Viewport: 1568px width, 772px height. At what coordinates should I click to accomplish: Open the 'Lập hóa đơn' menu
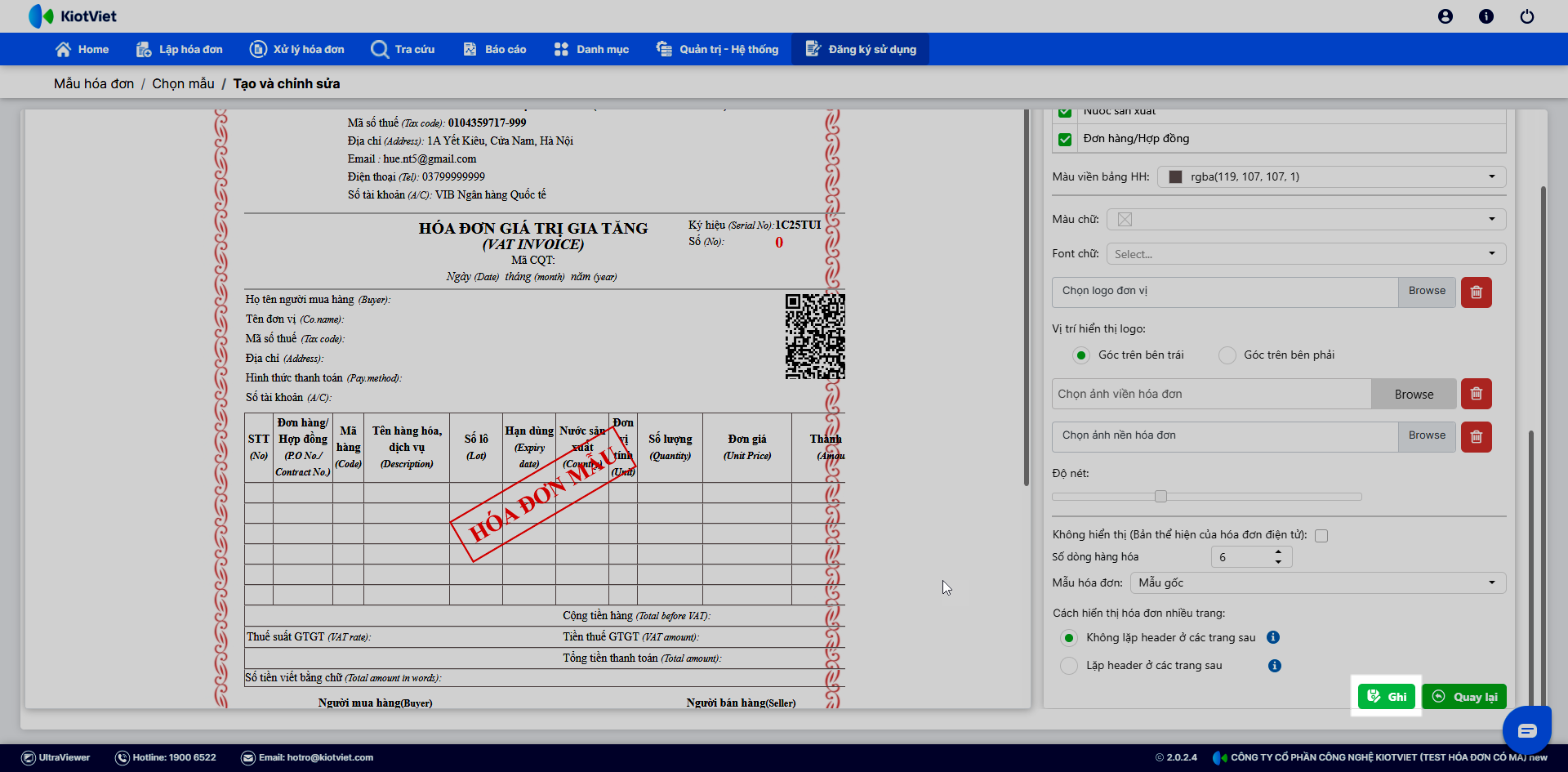[179, 49]
